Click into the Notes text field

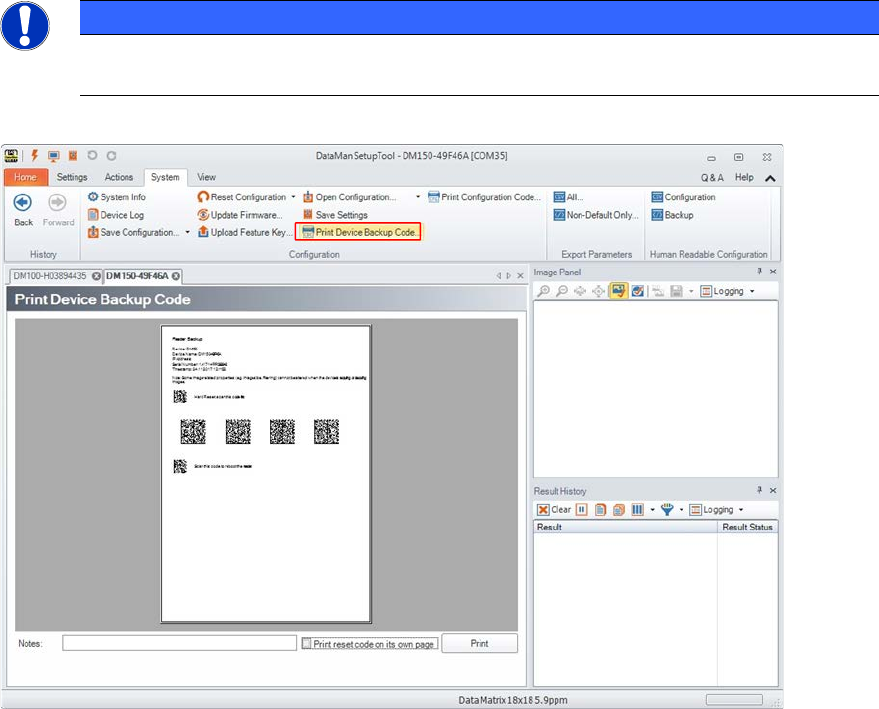pos(180,643)
